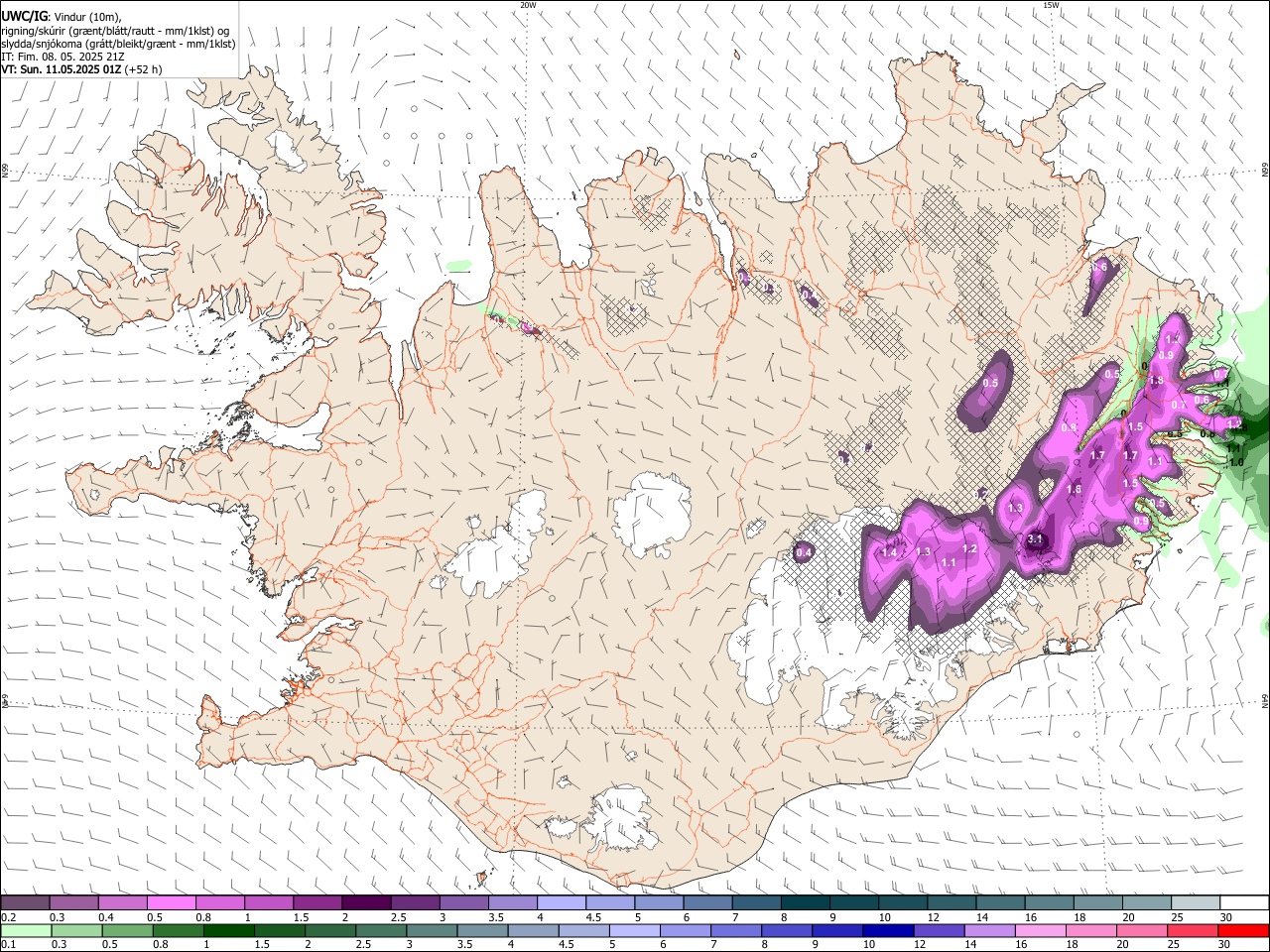Viewport: 1270px width, 952px height.
Task: Select the darkest purple swatch between 2 and 2.5, upper row
Action: (366, 903)
